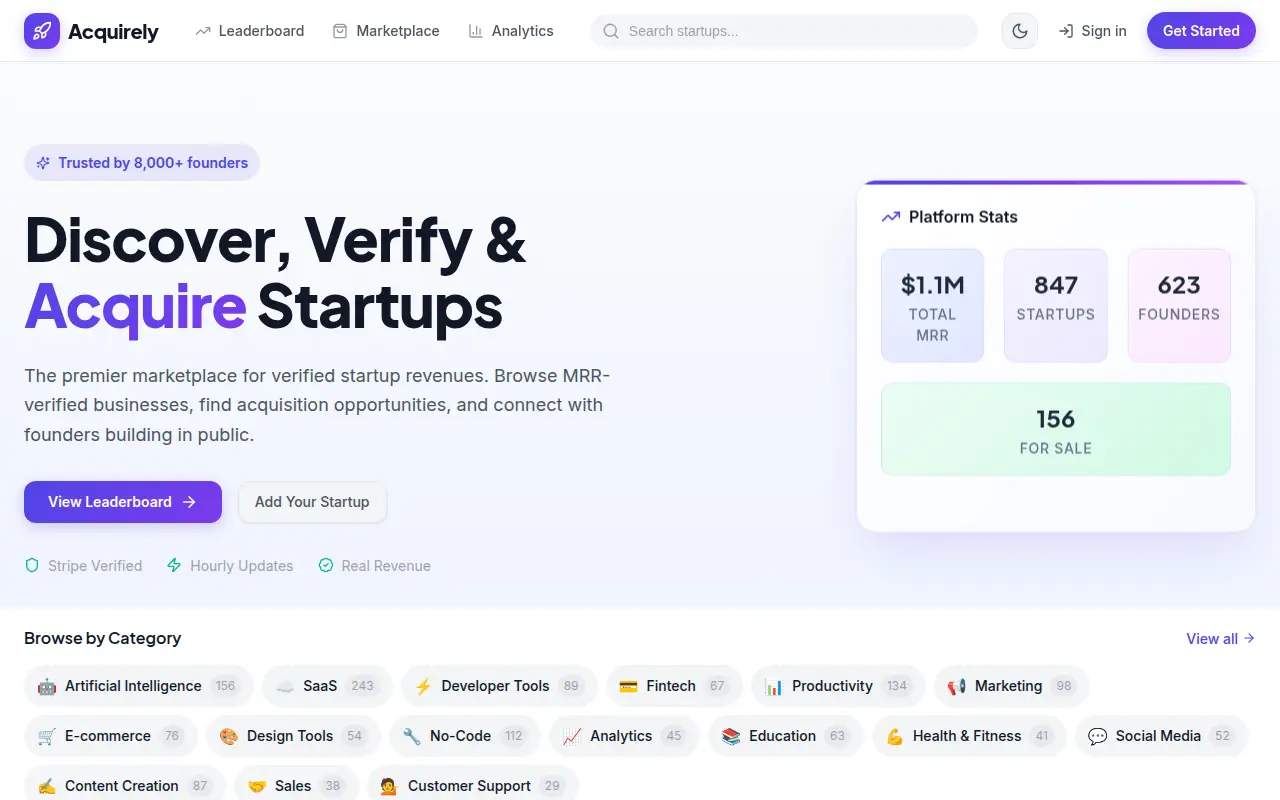Image resolution: width=1280 pixels, height=800 pixels.
Task: Click the Get Started button
Action: 1201,31
